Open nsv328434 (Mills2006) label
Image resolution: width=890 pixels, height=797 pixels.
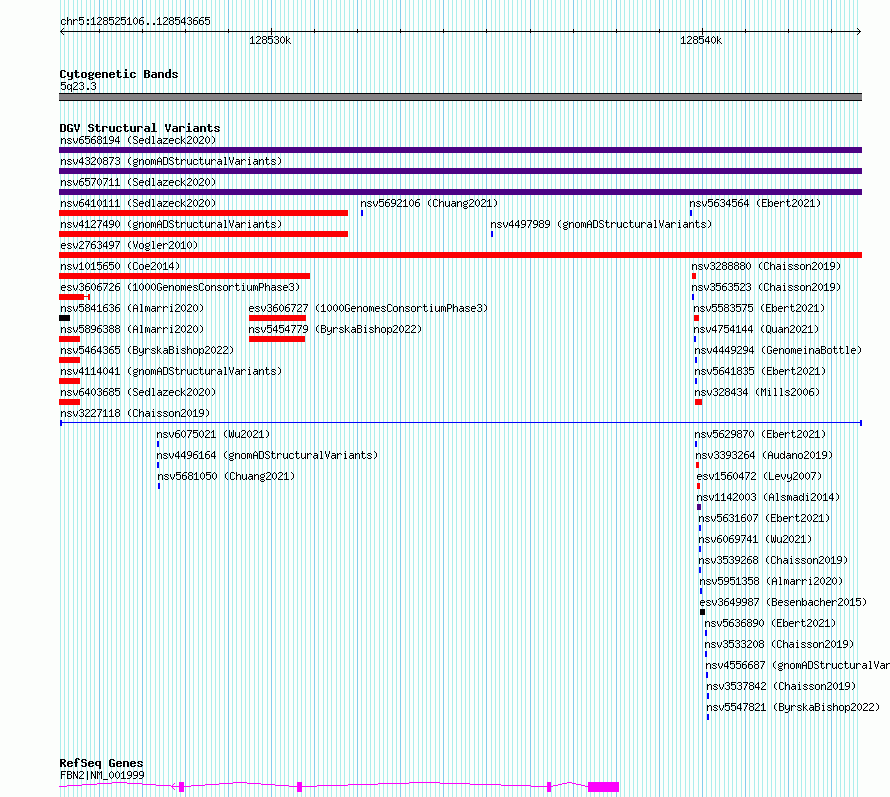(758, 392)
